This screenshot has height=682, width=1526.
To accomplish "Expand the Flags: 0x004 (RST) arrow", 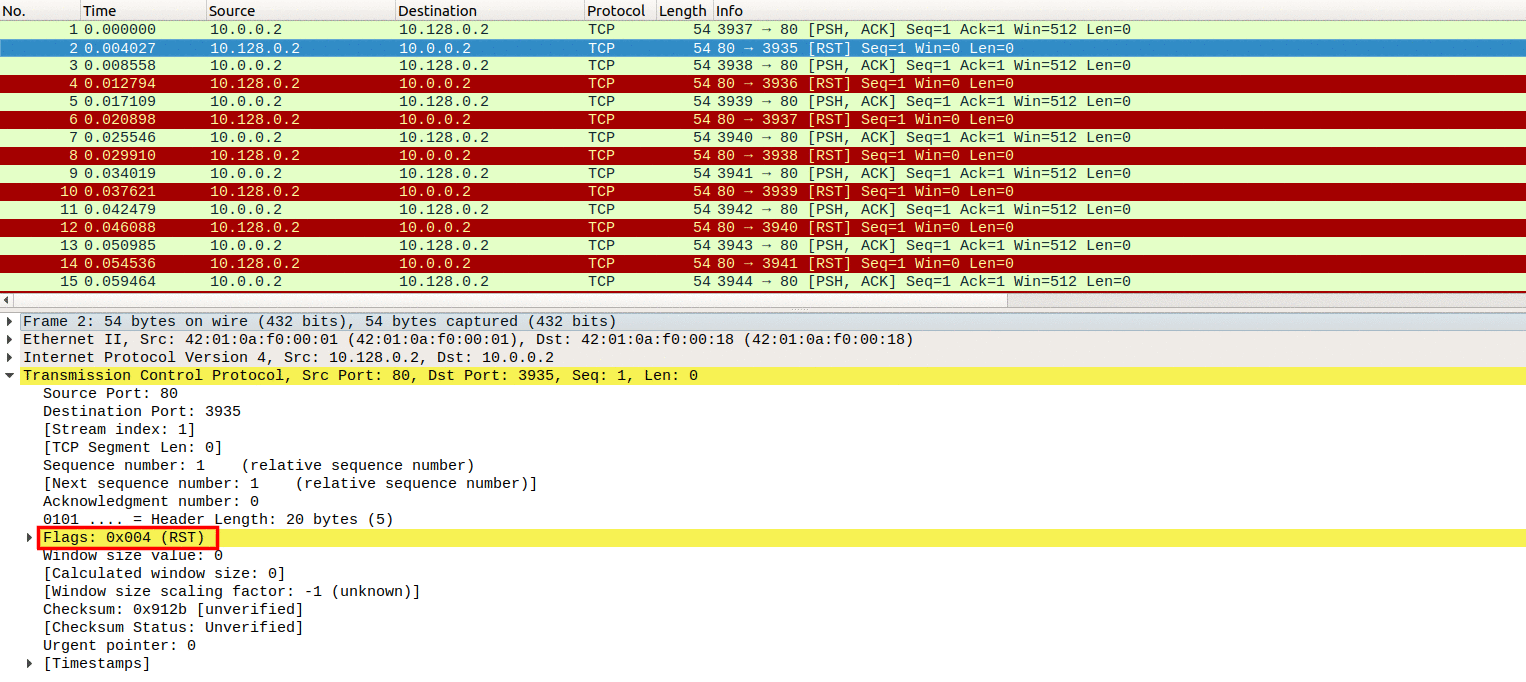I will click(30, 538).
